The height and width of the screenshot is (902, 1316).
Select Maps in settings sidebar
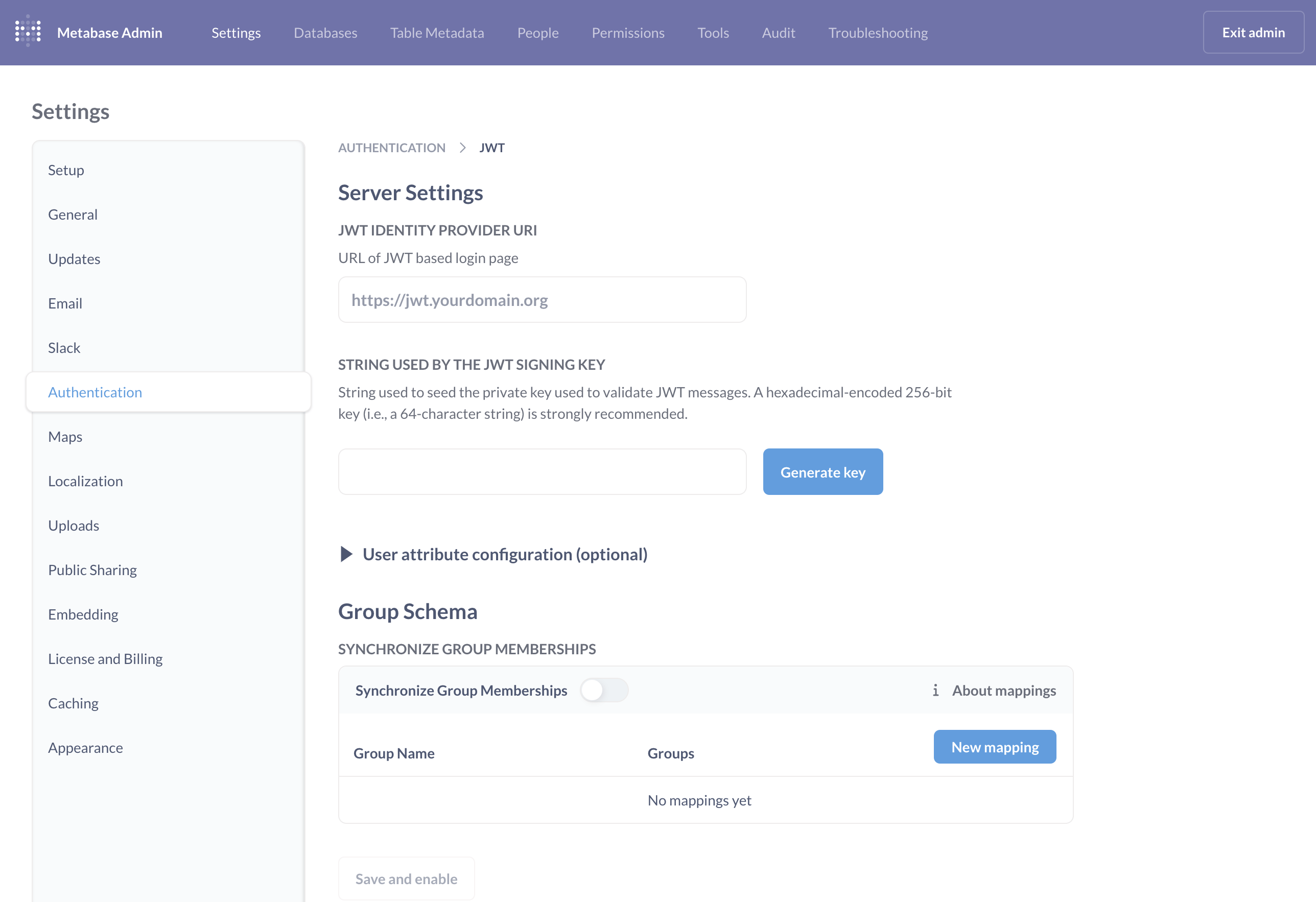(168, 437)
